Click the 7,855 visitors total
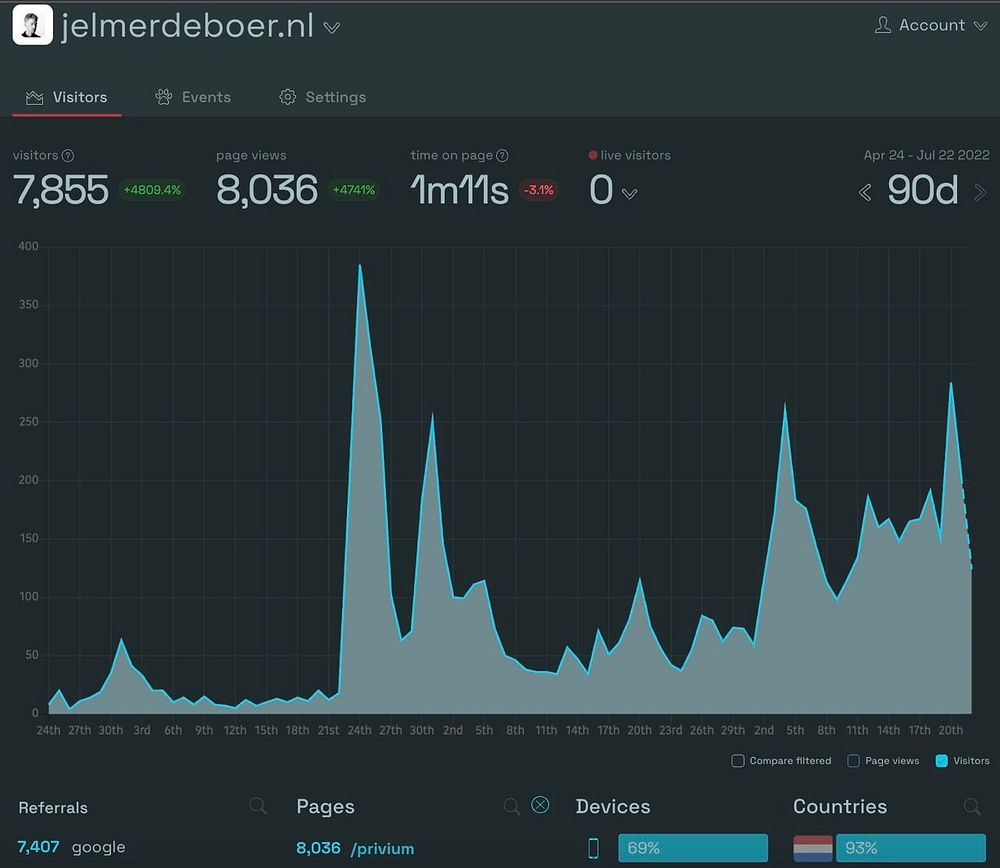Viewport: 1000px width, 868px height. pos(61,190)
